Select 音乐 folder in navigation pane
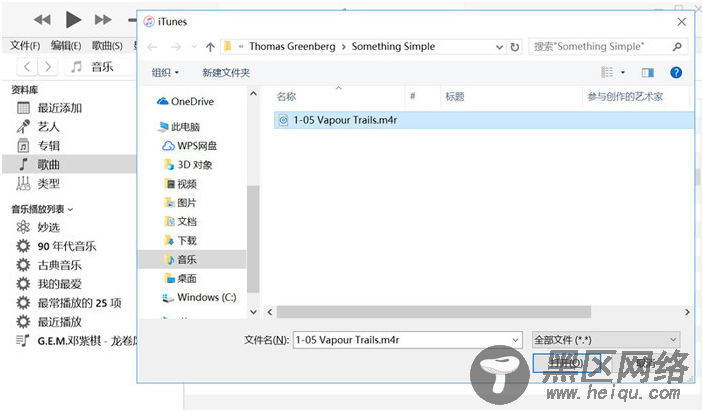The width and height of the screenshot is (702, 410). [x=193, y=260]
